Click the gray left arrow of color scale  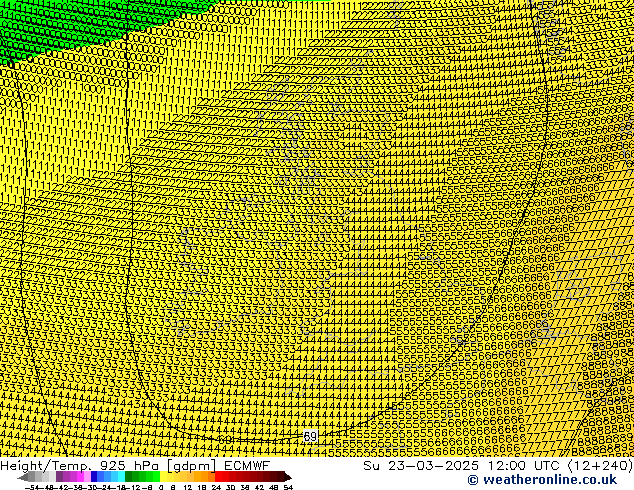coord(24,477)
